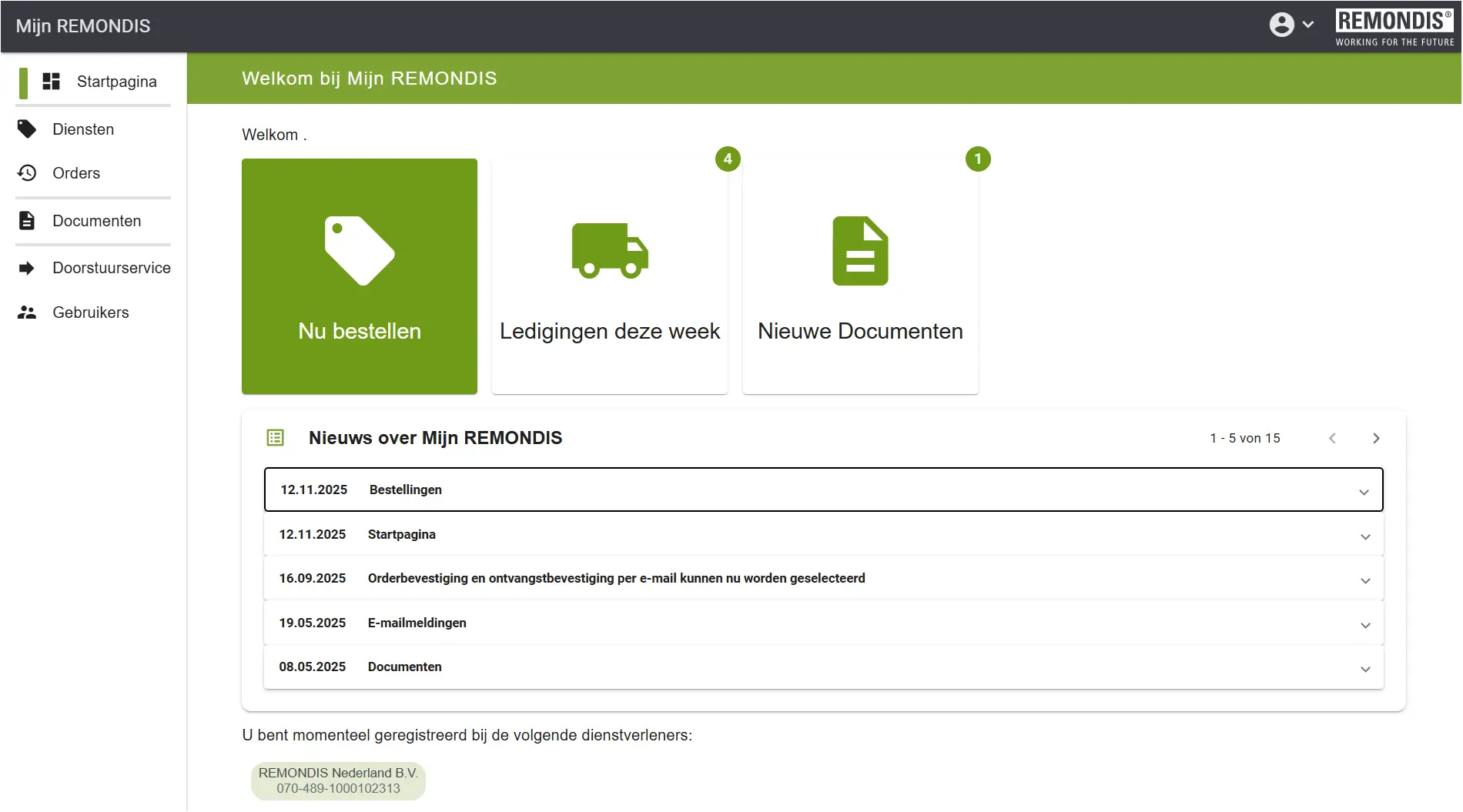Go to previous news page
Screen dimensions: 1463x812
coord(1332,438)
